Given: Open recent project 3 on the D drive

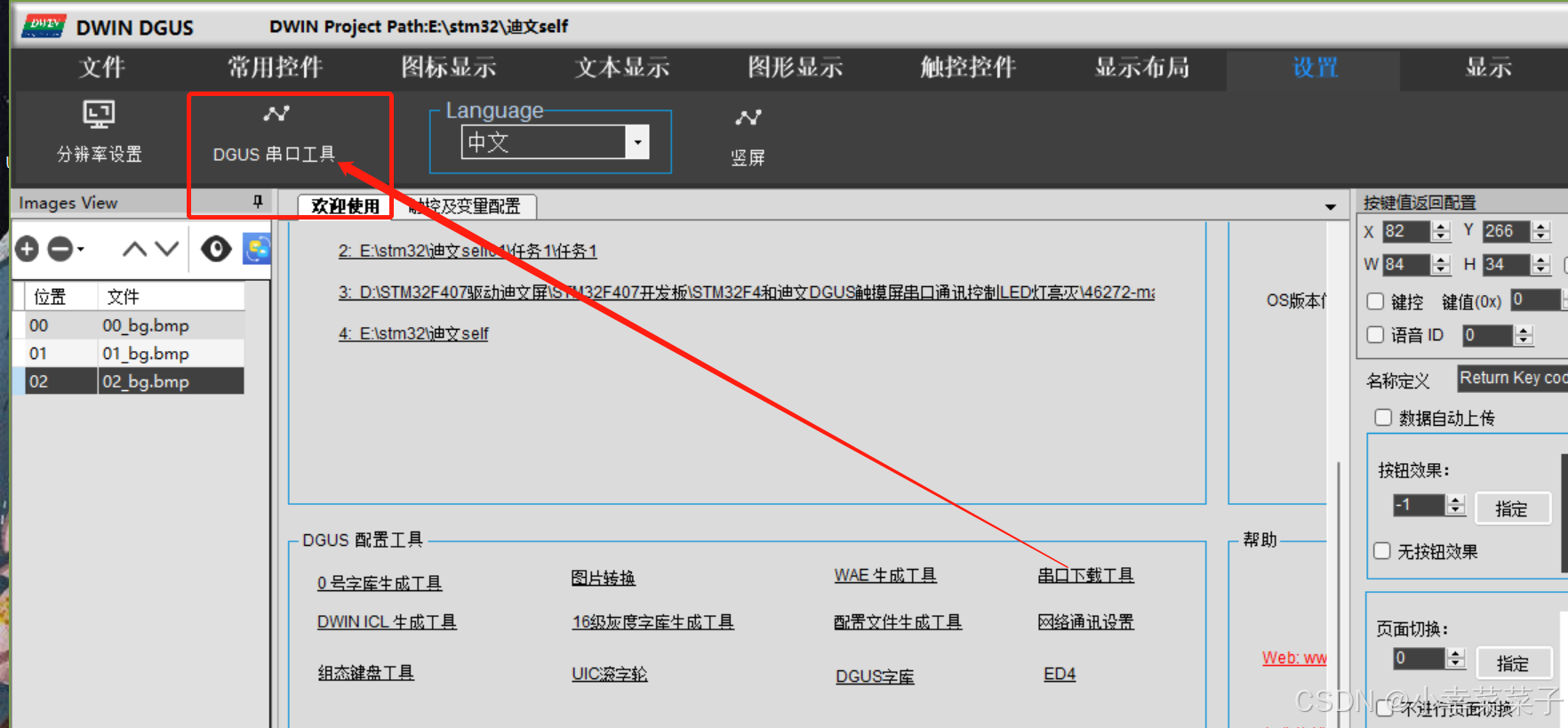Looking at the screenshot, I should pyautogui.click(x=747, y=292).
